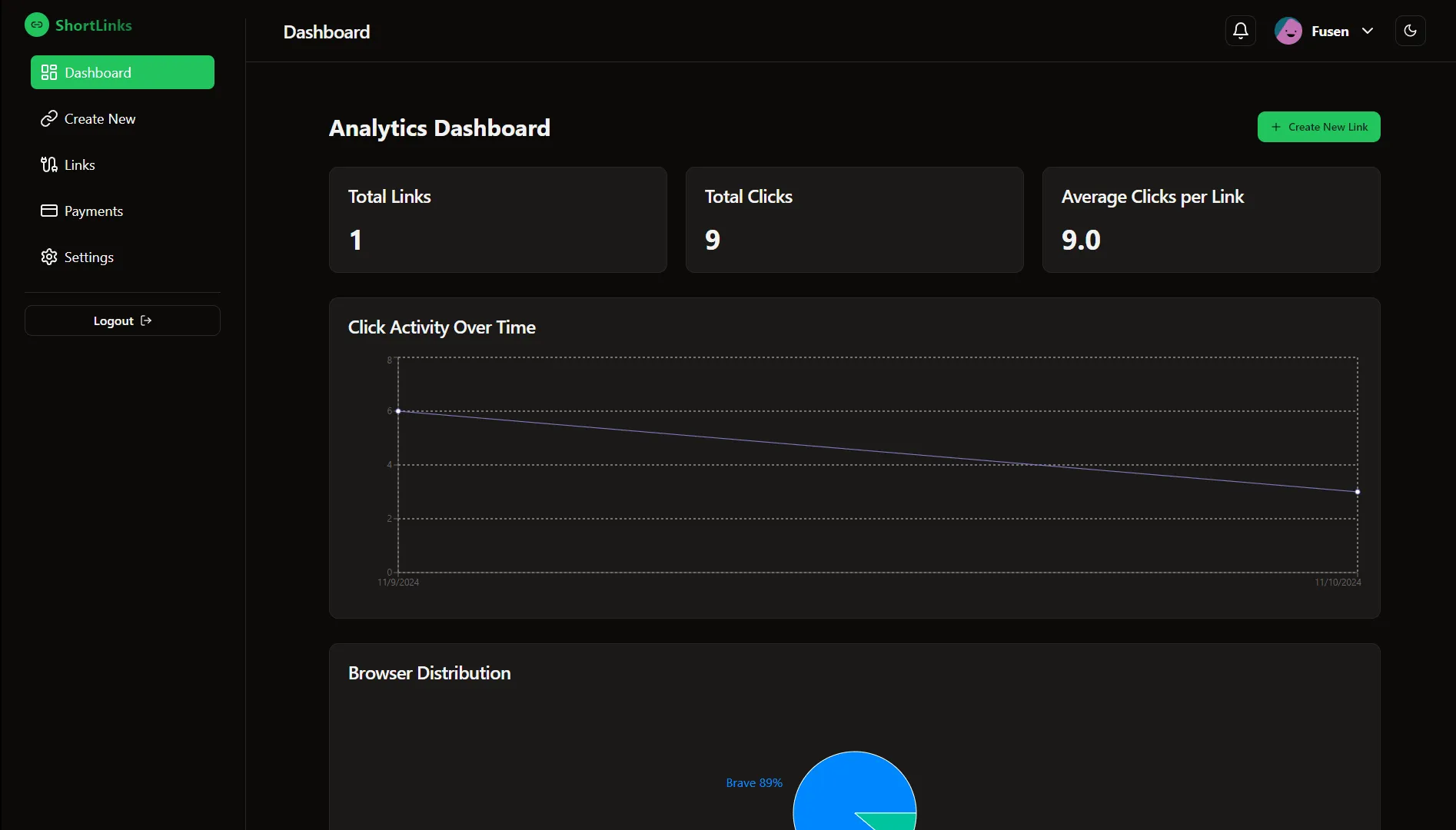Click the Total Links card
Screen dimensions: 1456x830
point(498,220)
